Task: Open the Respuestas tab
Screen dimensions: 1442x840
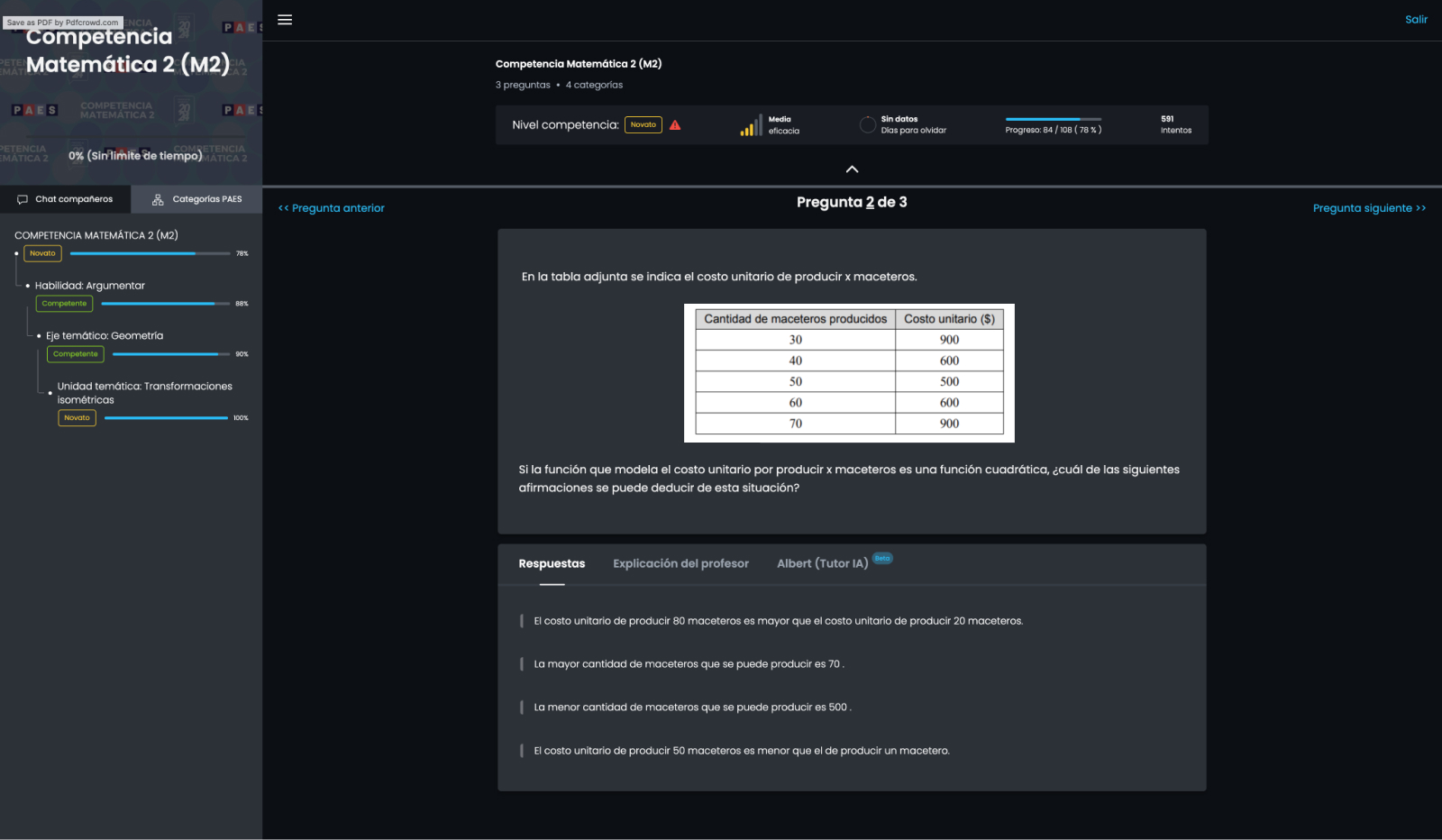Action: point(552,564)
